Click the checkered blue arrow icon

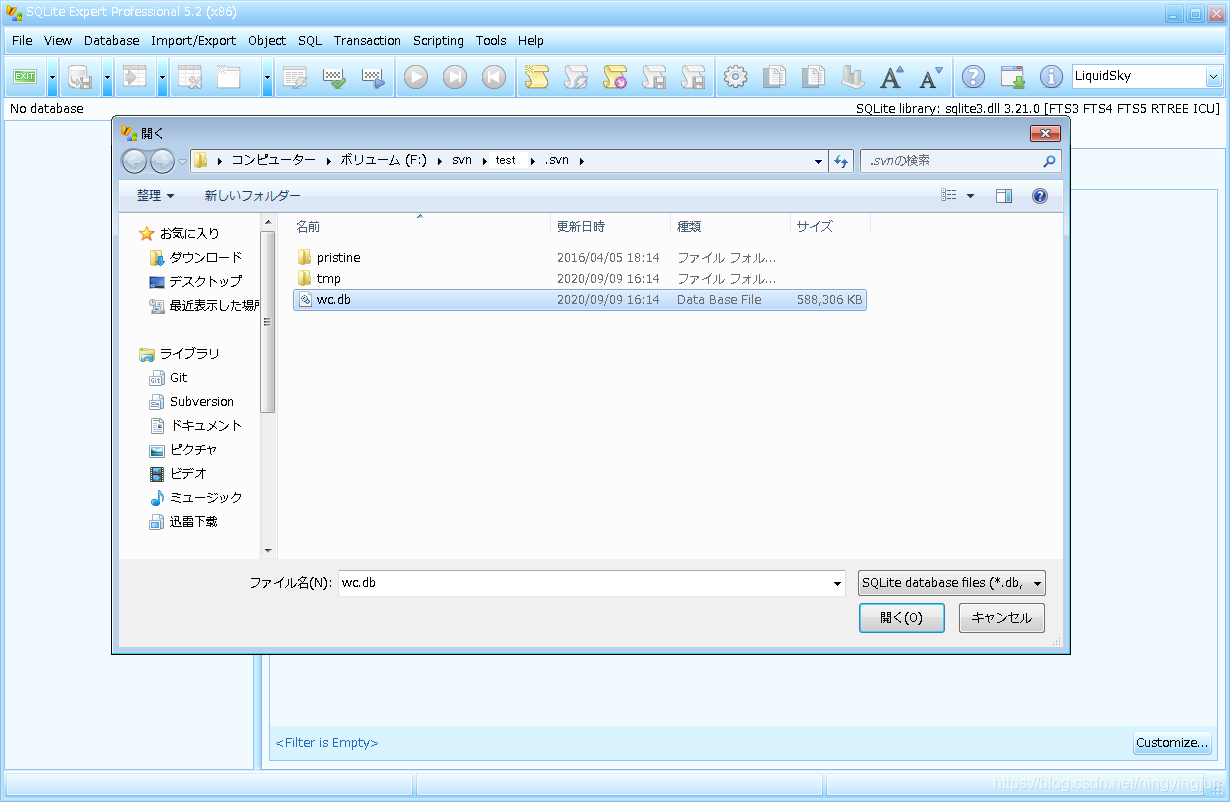coord(373,77)
